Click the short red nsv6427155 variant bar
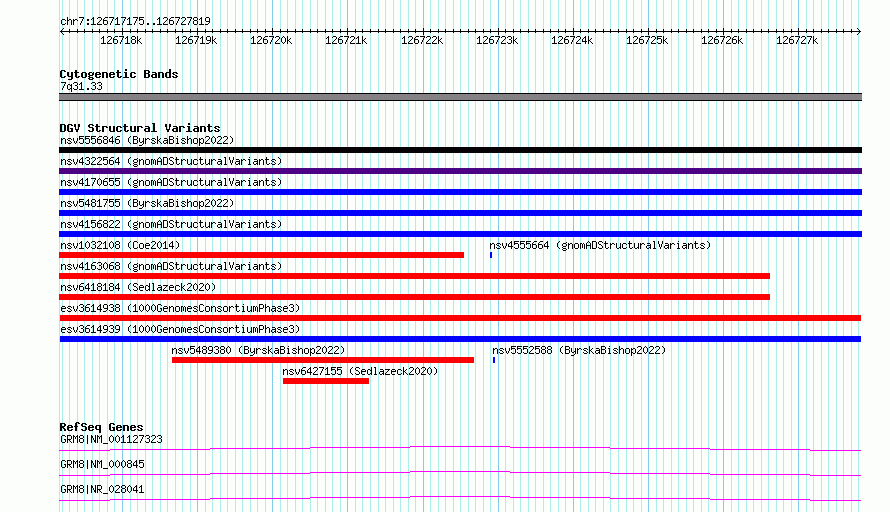 326,381
